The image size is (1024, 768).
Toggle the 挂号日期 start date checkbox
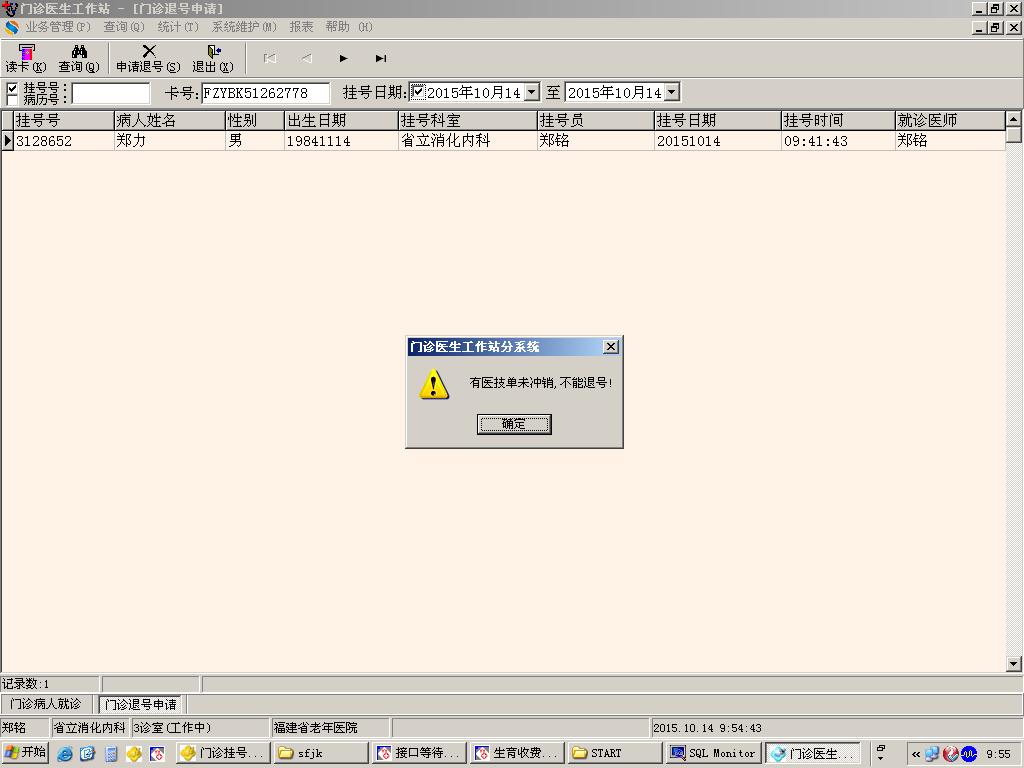[x=418, y=91]
